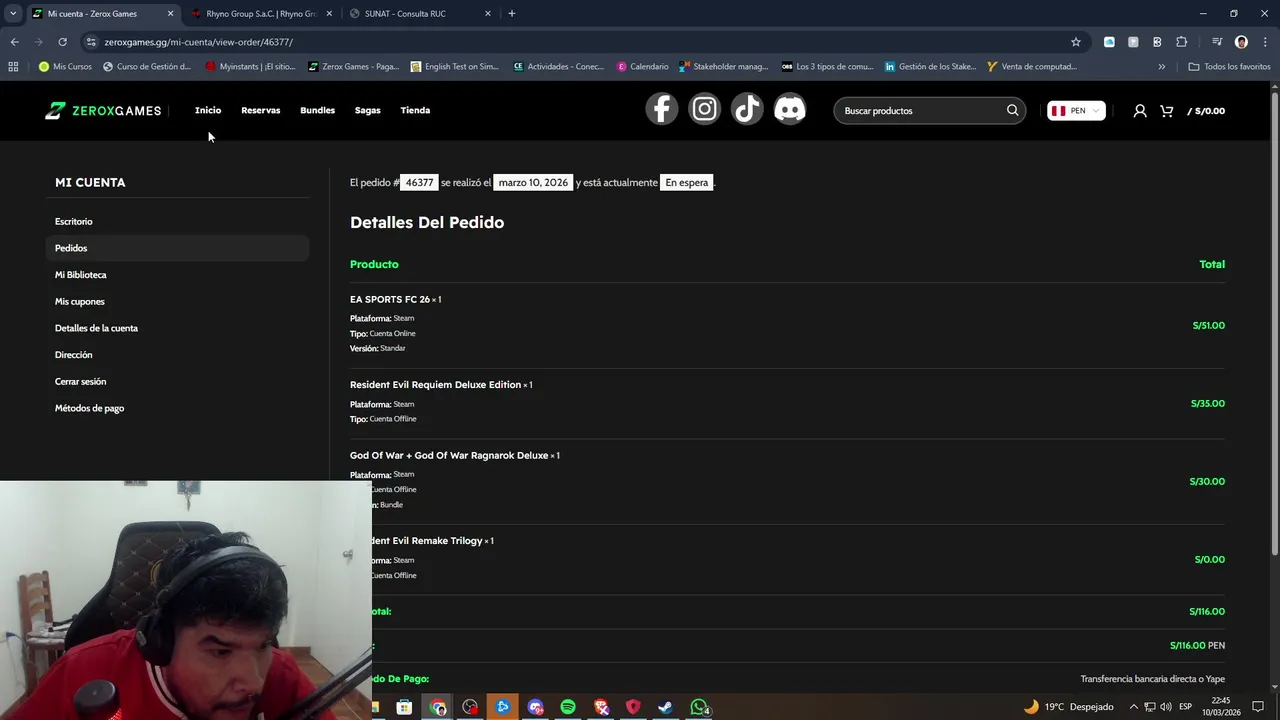Click the volume icon in the system tray
This screenshot has height=720, width=1280.
click(x=1166, y=707)
